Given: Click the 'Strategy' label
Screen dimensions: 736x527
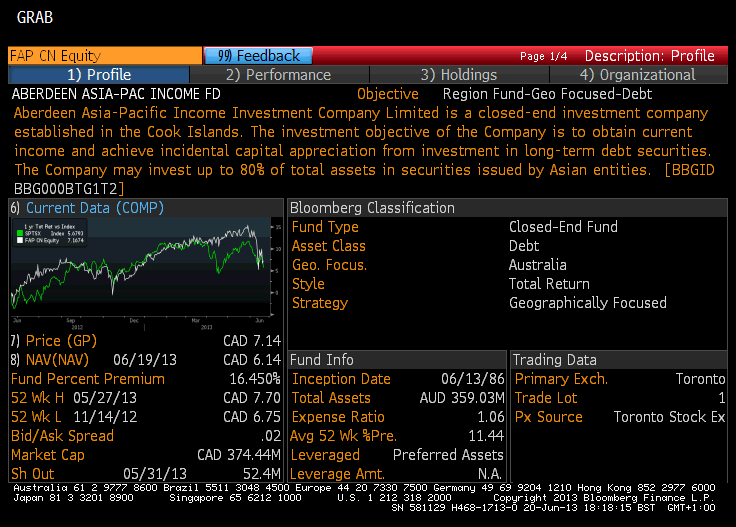Looking at the screenshot, I should 320,303.
